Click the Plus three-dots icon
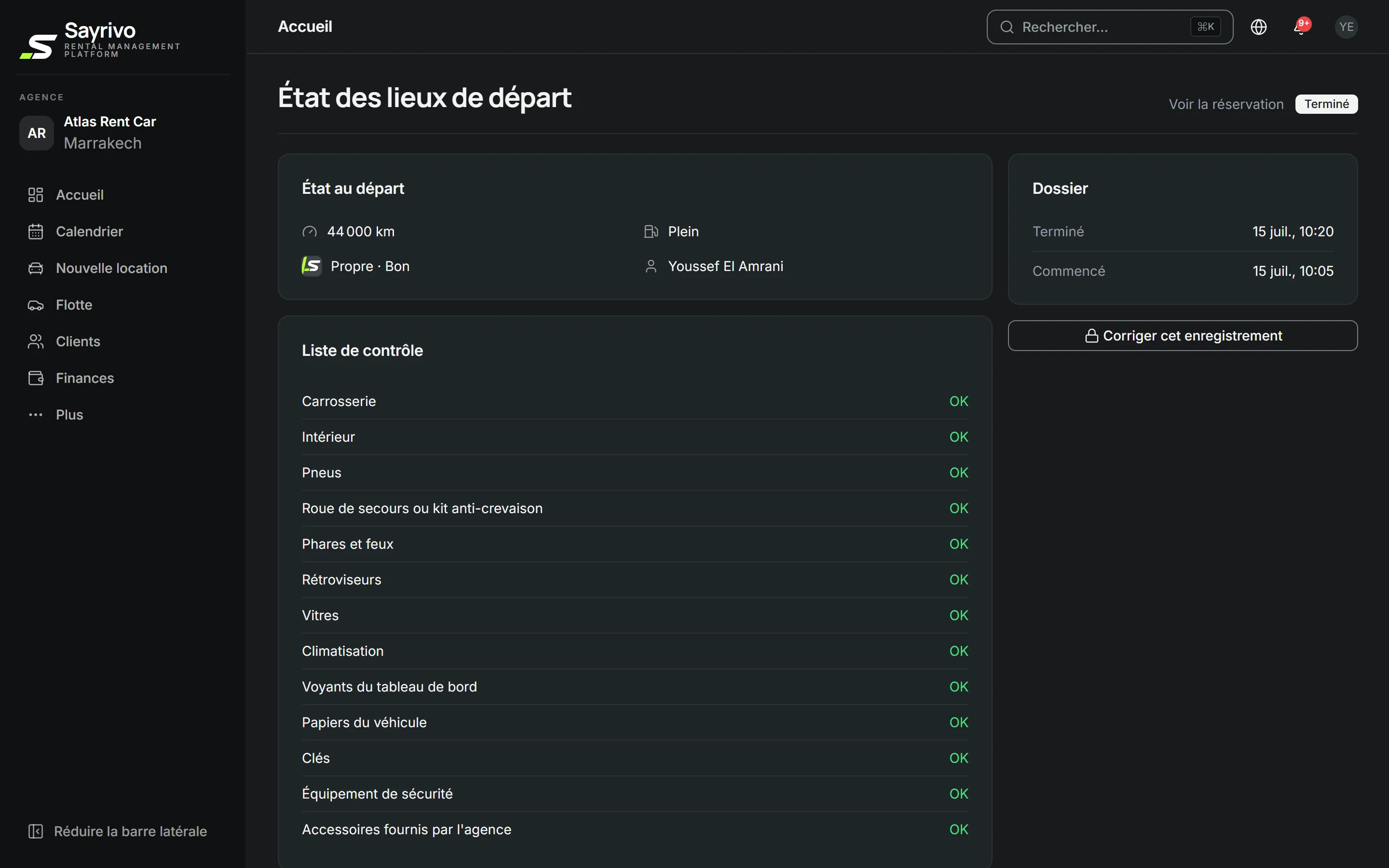 36,415
